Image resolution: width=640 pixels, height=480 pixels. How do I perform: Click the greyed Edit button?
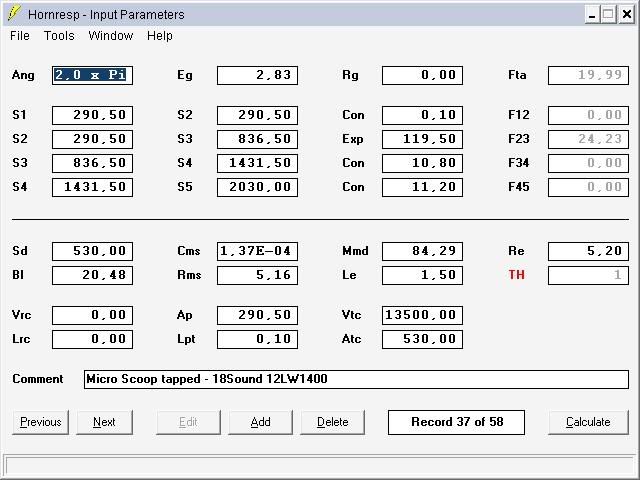[x=188, y=422]
